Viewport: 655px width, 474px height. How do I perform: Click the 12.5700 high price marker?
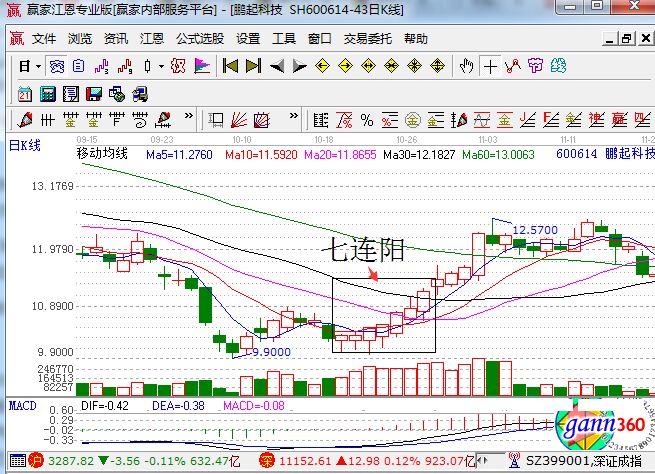(535, 230)
